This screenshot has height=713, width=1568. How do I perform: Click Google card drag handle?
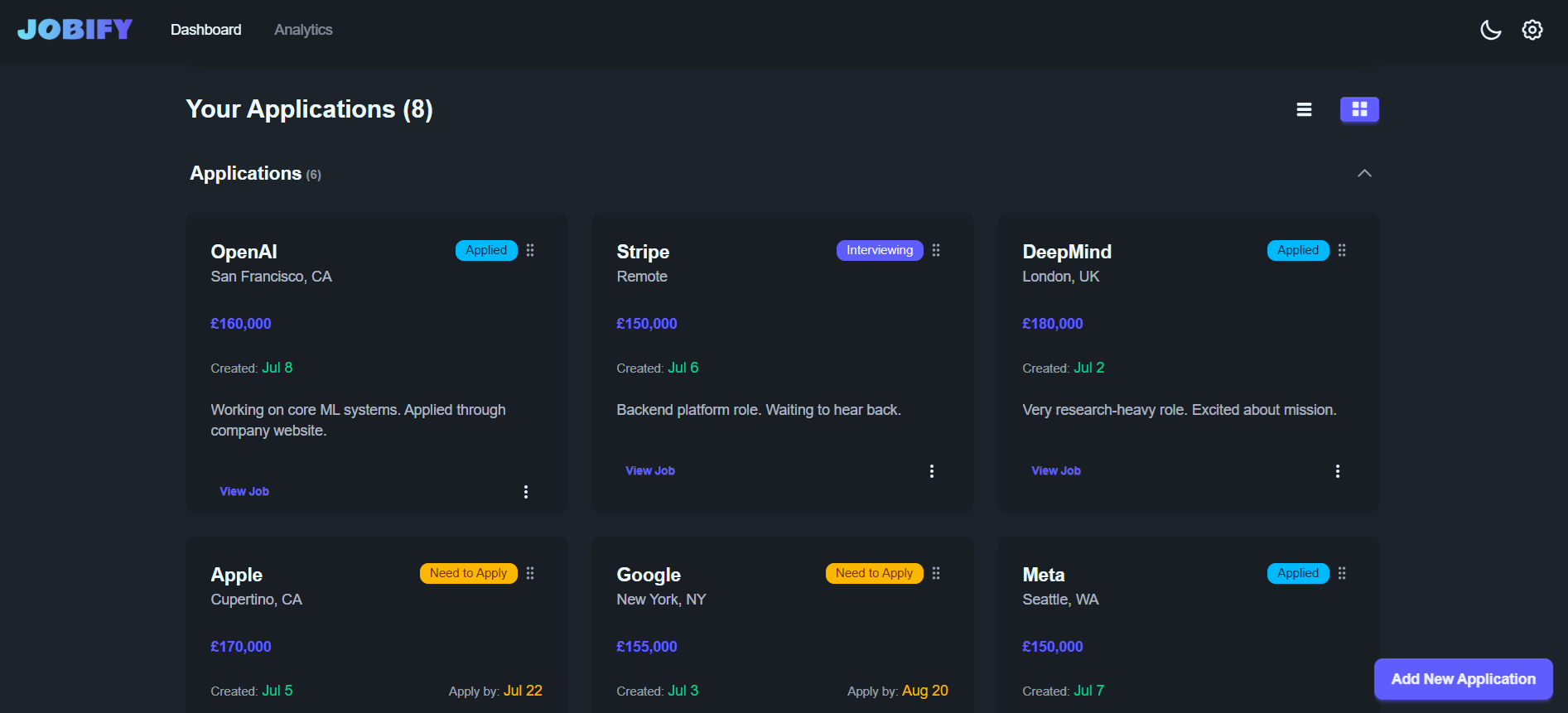[x=936, y=573]
